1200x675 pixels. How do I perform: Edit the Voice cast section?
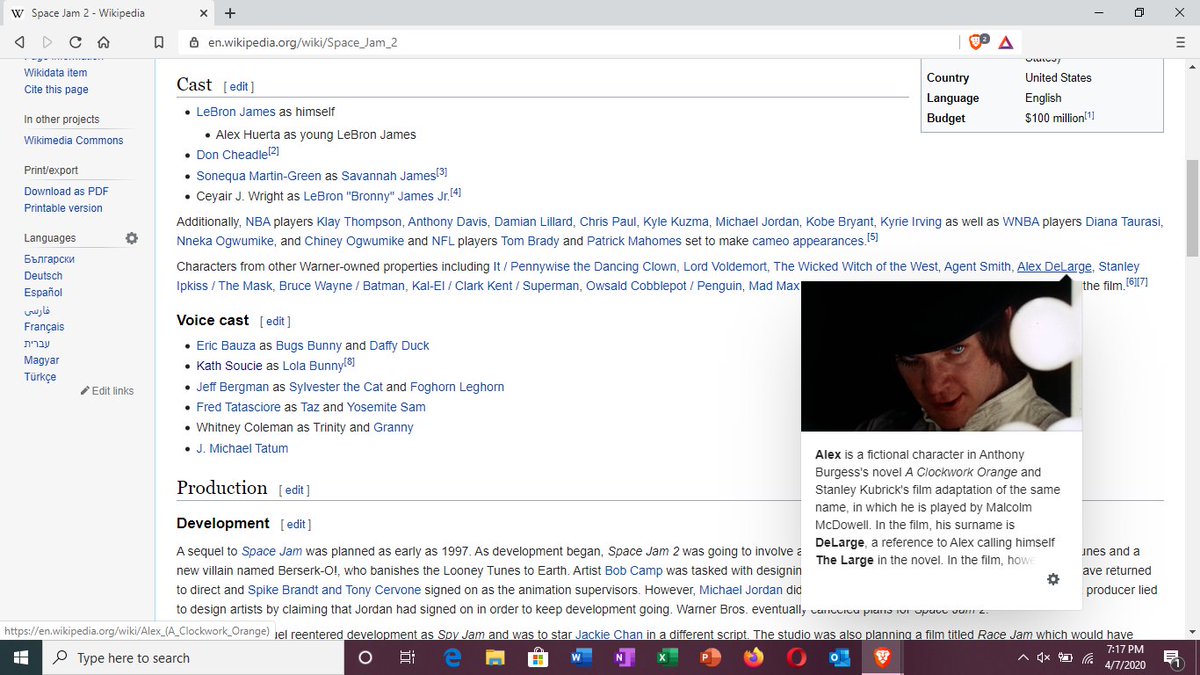point(276,321)
